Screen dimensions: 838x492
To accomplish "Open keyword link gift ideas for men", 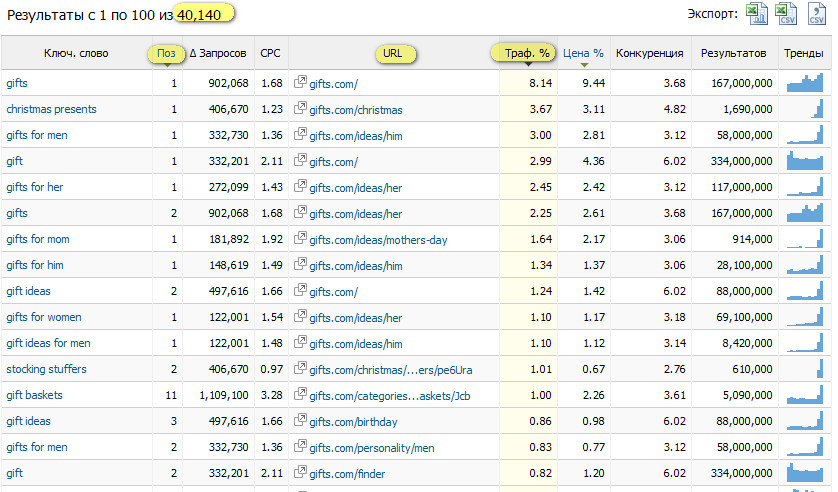I will 48,343.
